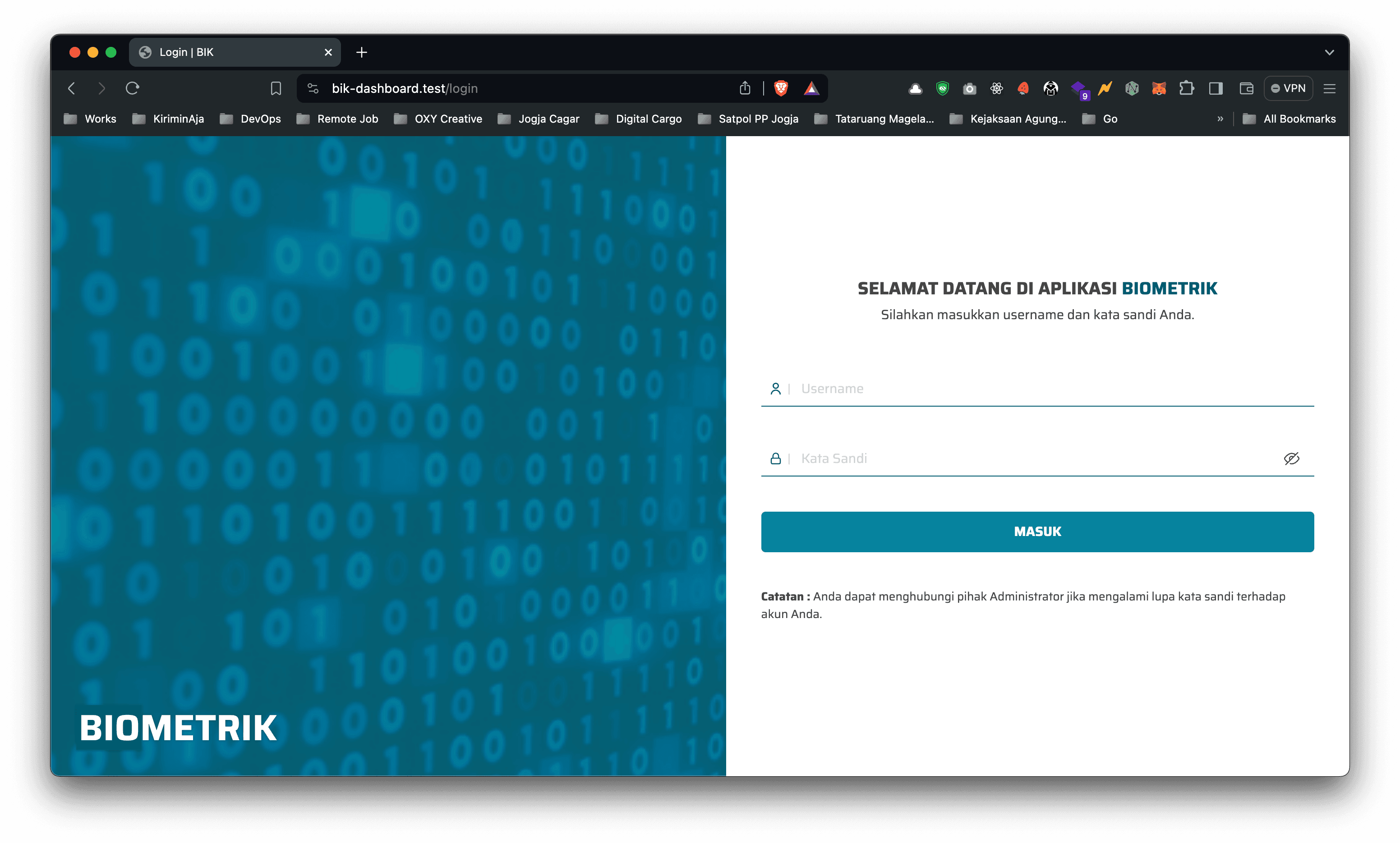Image resolution: width=1400 pixels, height=843 pixels.
Task: Click the Brave browser shield icon
Action: coord(779,88)
